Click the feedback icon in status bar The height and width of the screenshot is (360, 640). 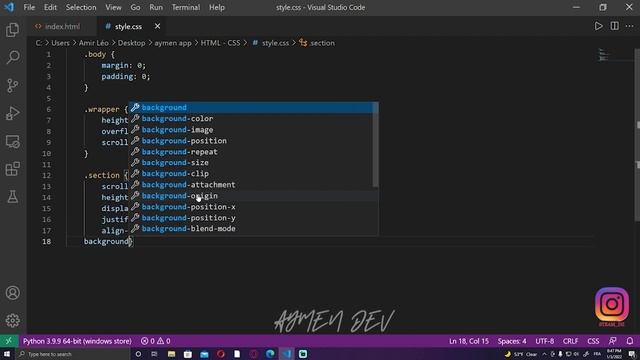tap(613, 341)
